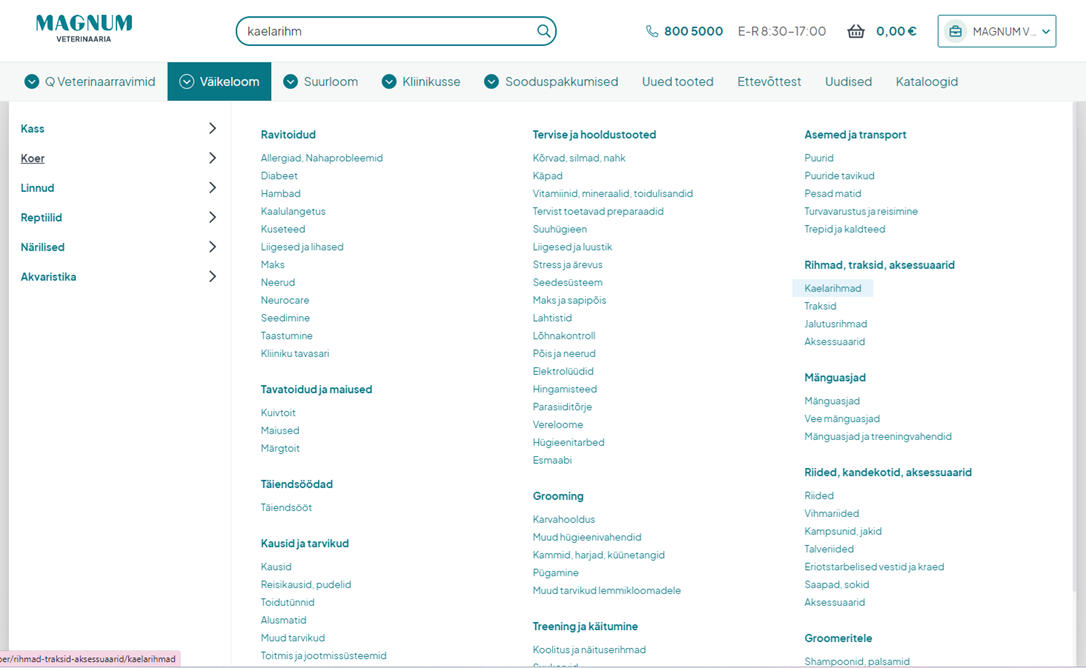Click the circle chevron icon beside Q Veterinaarravimid

point(32,81)
